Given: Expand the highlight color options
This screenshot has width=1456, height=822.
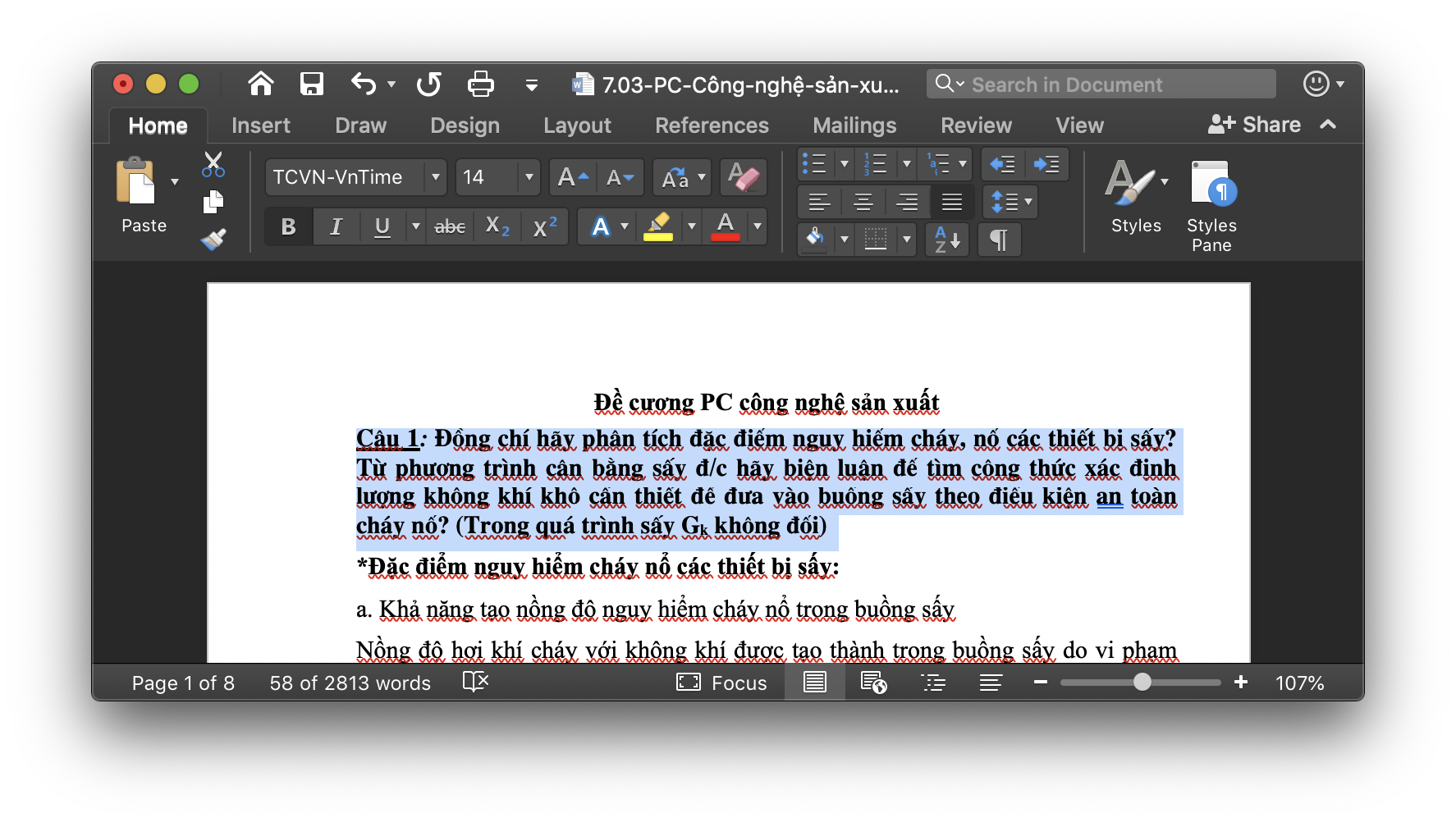Looking at the screenshot, I should click(x=690, y=227).
